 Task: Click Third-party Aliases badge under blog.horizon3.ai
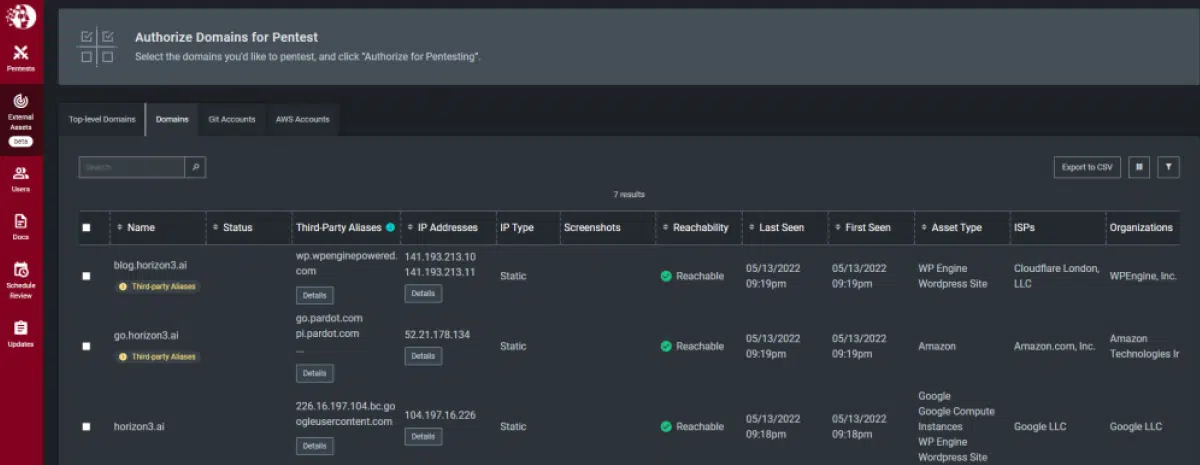click(158, 286)
